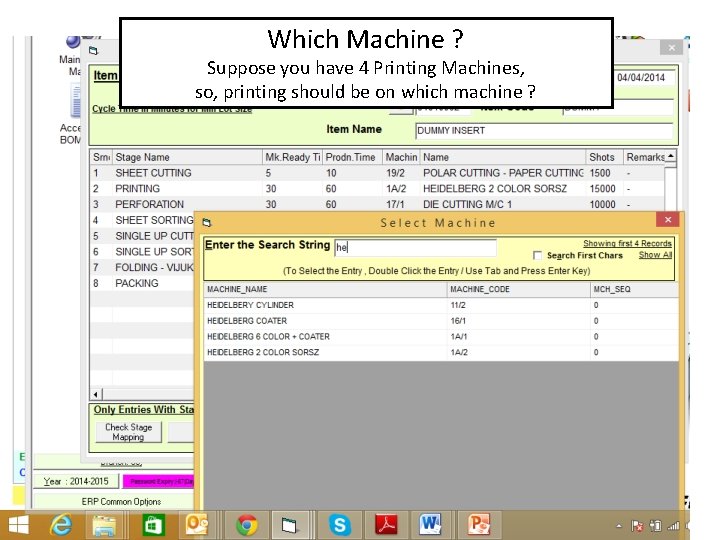This screenshot has height=540, width=720.
Task: Click the MCH_SEQ column header
Action: point(634,289)
